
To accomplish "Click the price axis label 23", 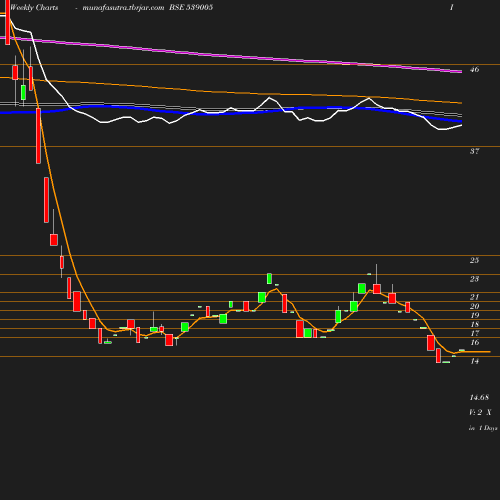I will pyautogui.click(x=474, y=279).
